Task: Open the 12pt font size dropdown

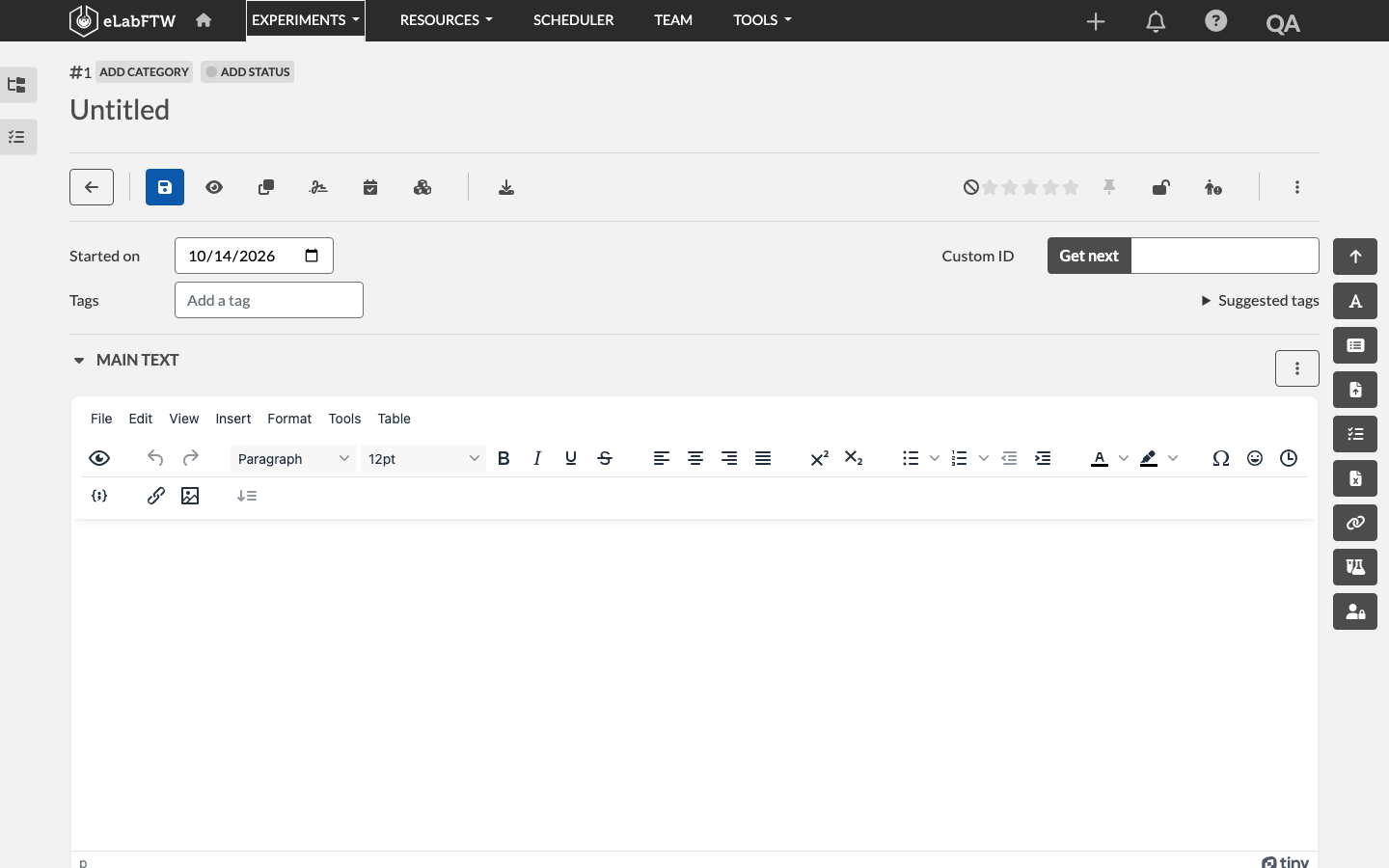Action: pos(423,458)
